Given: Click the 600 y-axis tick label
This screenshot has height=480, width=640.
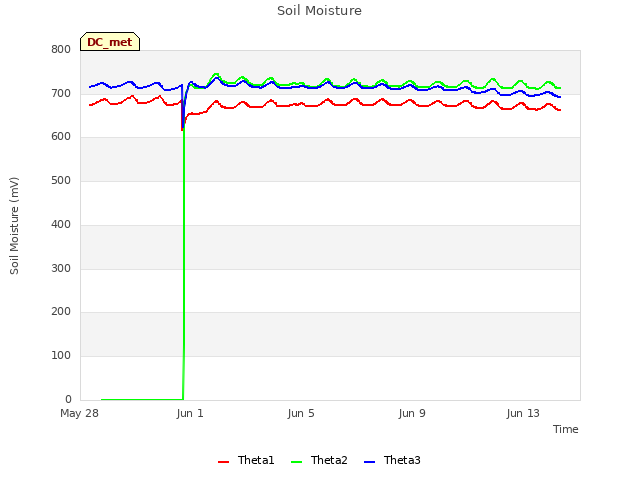Looking at the screenshot, I should coord(61,137).
